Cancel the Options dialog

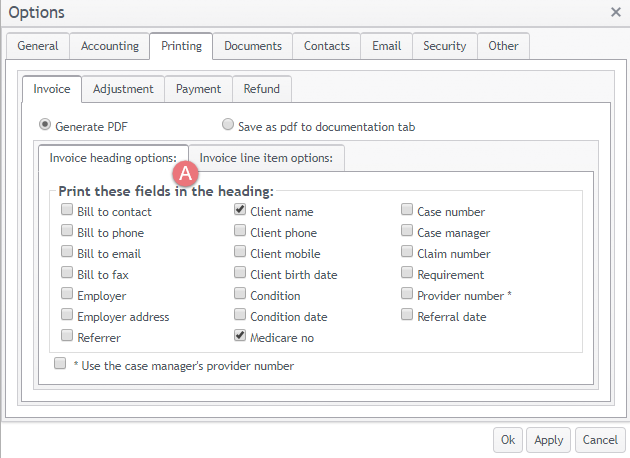(599, 440)
